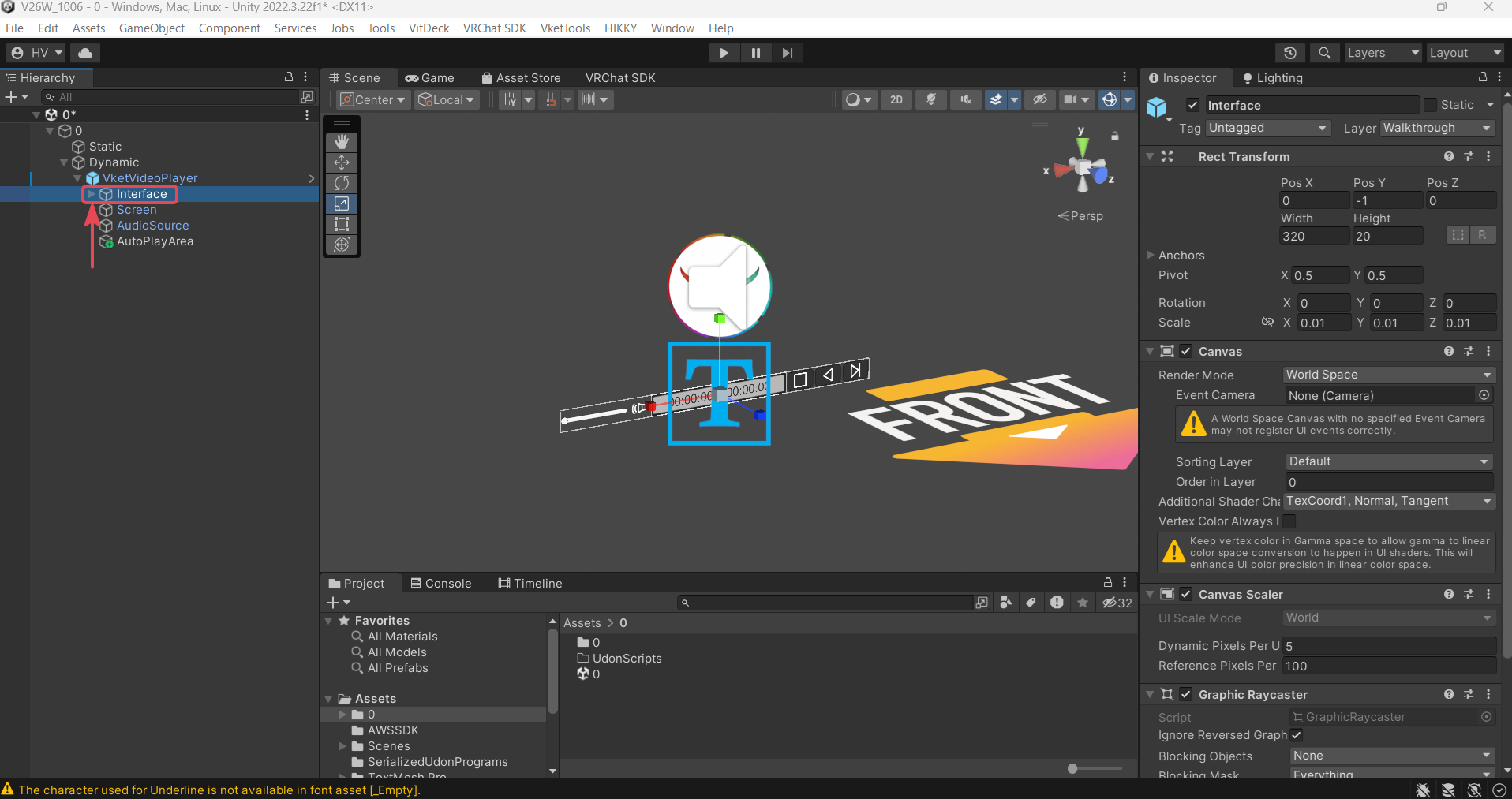Image resolution: width=1512 pixels, height=799 pixels.
Task: Open the Tag dropdown
Action: (x=1268, y=128)
